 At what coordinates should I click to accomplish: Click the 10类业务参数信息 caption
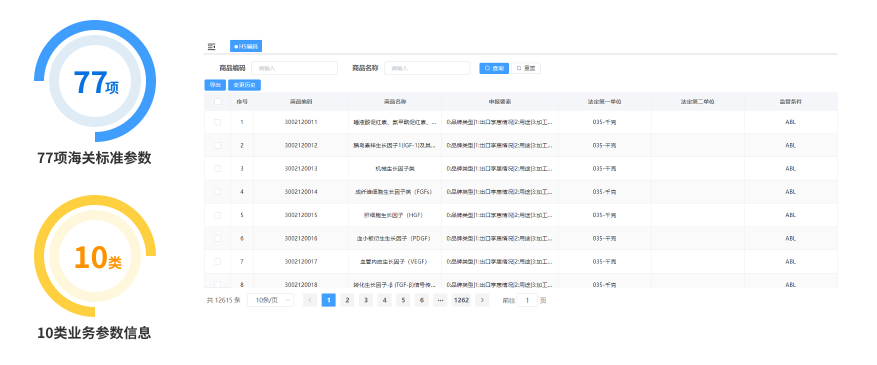(x=95, y=333)
